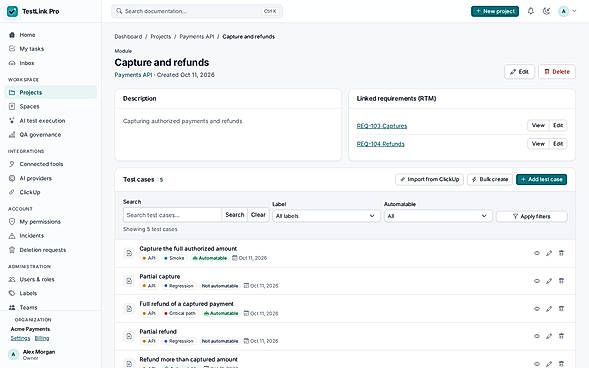Go to Home in sidebar
The image size is (589, 368).
50,35
